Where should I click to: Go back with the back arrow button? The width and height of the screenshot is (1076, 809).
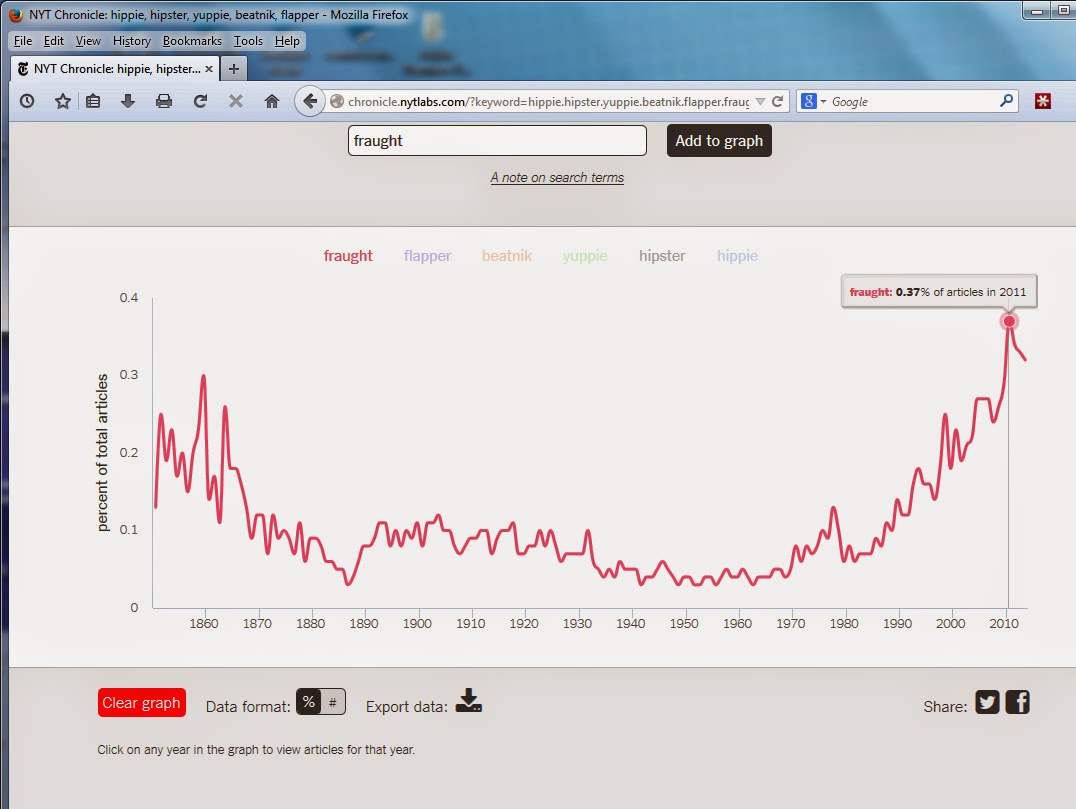(x=309, y=102)
